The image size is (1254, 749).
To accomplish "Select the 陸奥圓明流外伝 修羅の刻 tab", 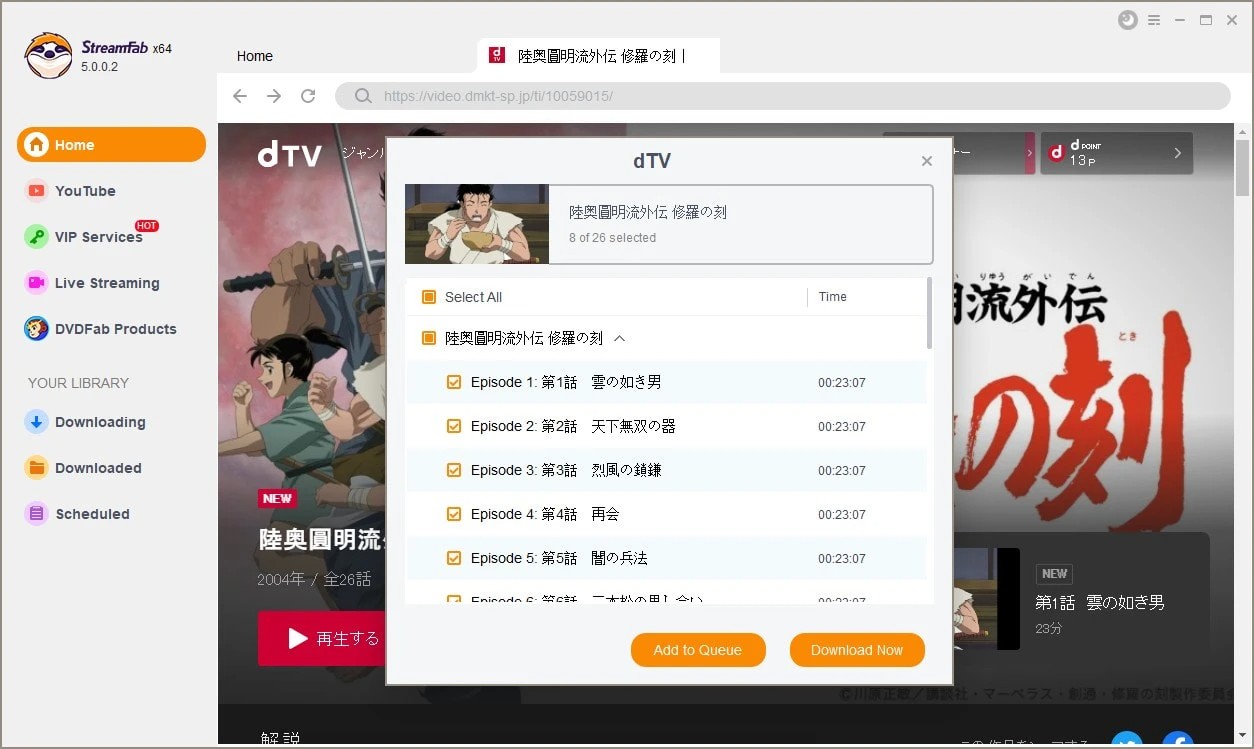I will pyautogui.click(x=599, y=56).
